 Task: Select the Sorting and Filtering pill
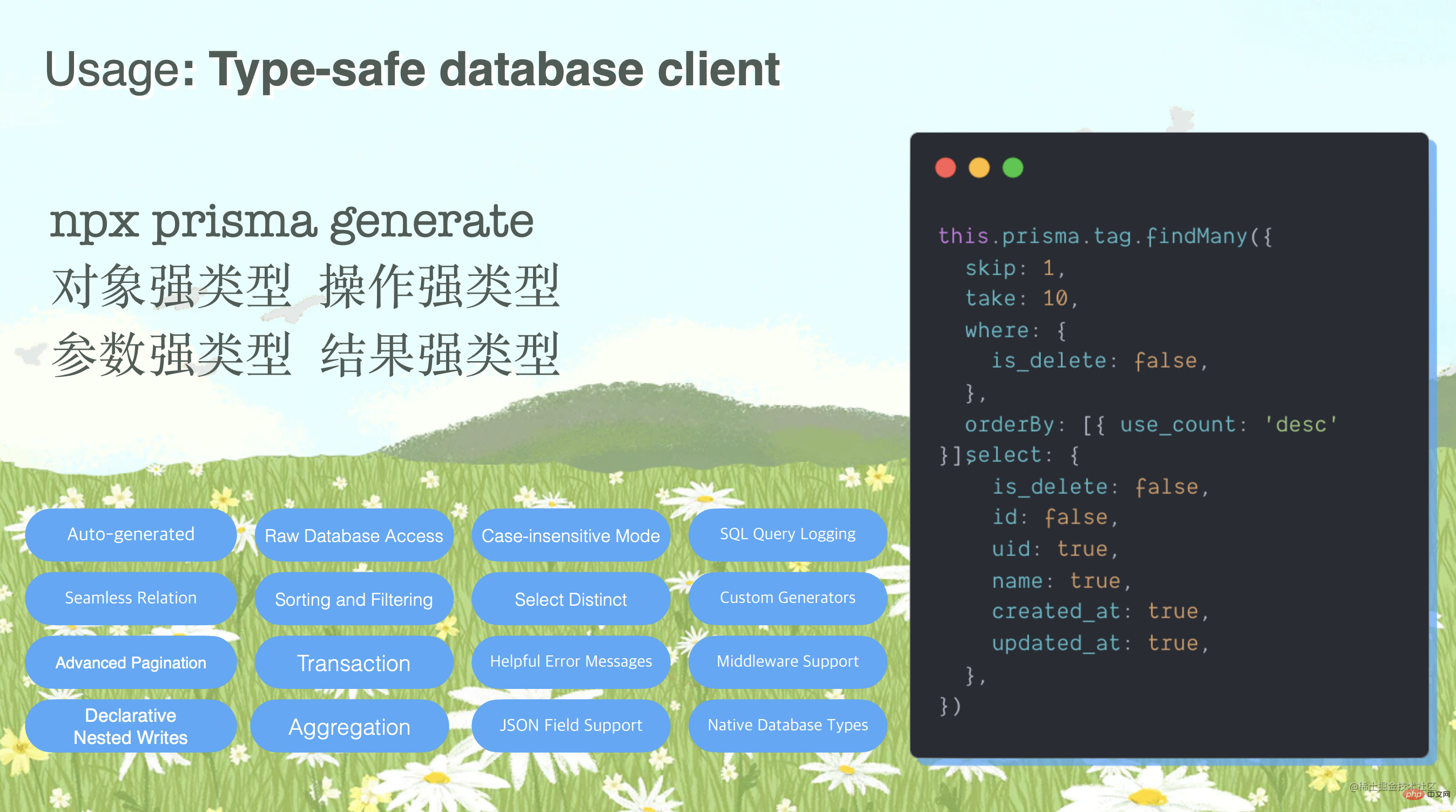(354, 599)
